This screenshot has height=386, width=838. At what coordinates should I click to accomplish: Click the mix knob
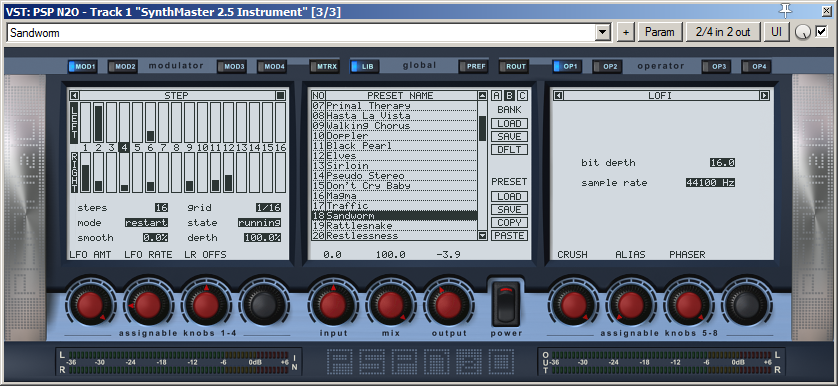391,304
